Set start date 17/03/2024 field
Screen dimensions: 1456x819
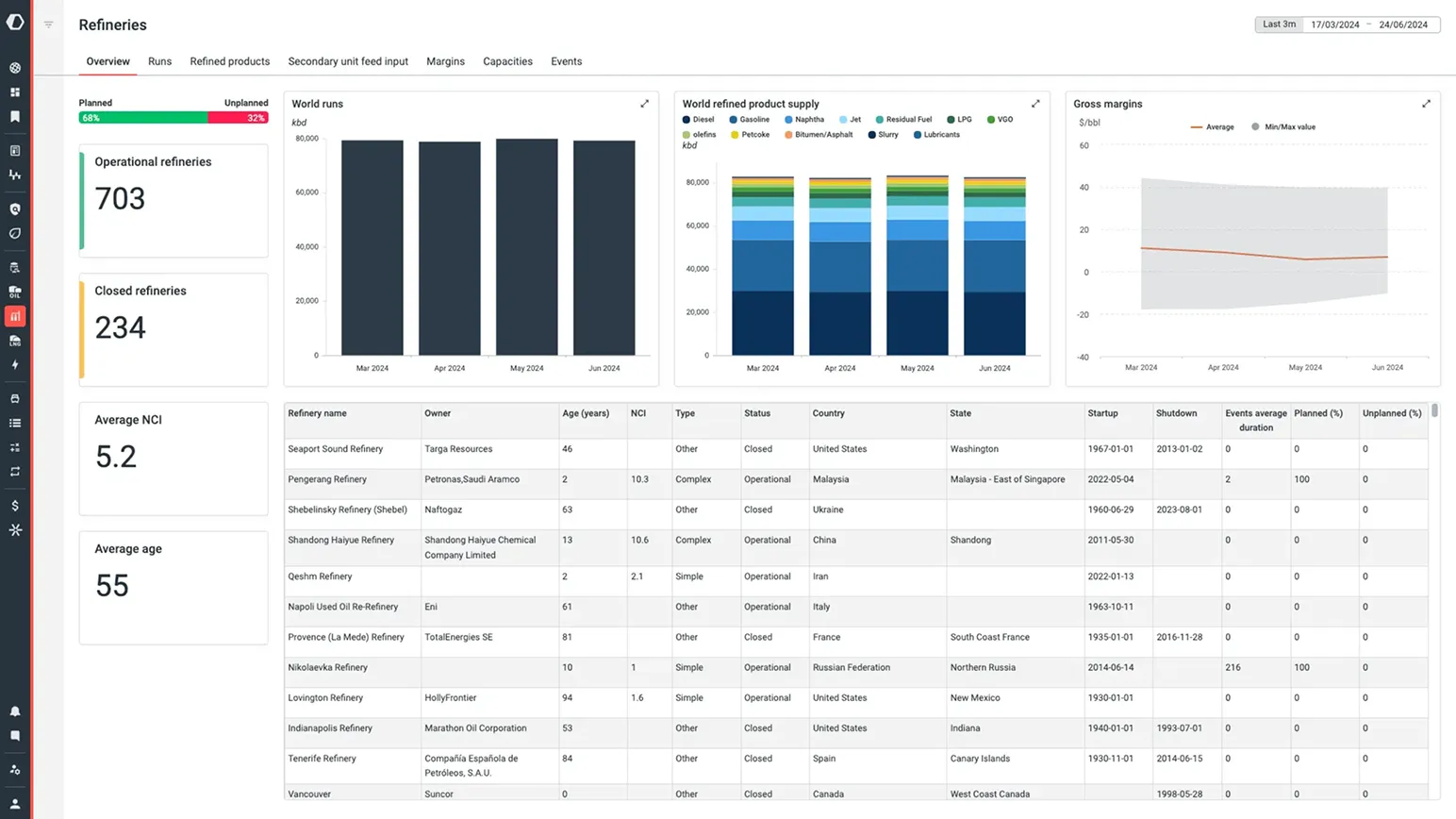pos(1335,25)
